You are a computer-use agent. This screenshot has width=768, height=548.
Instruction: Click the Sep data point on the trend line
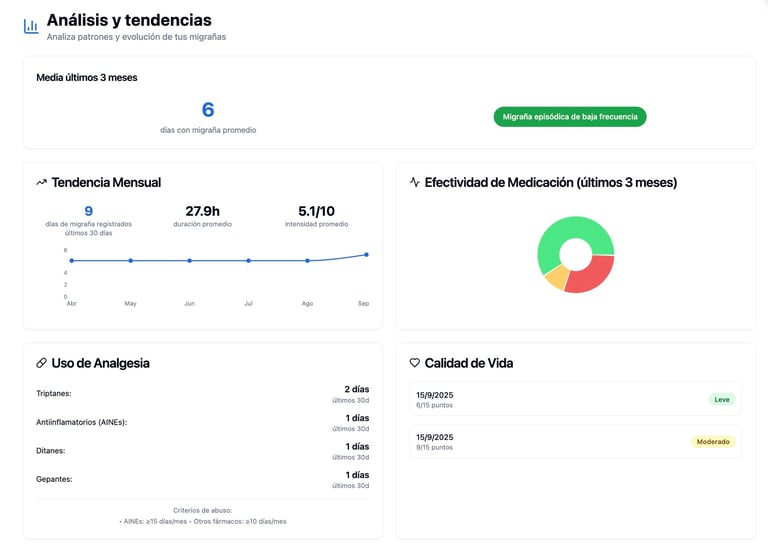(366, 255)
